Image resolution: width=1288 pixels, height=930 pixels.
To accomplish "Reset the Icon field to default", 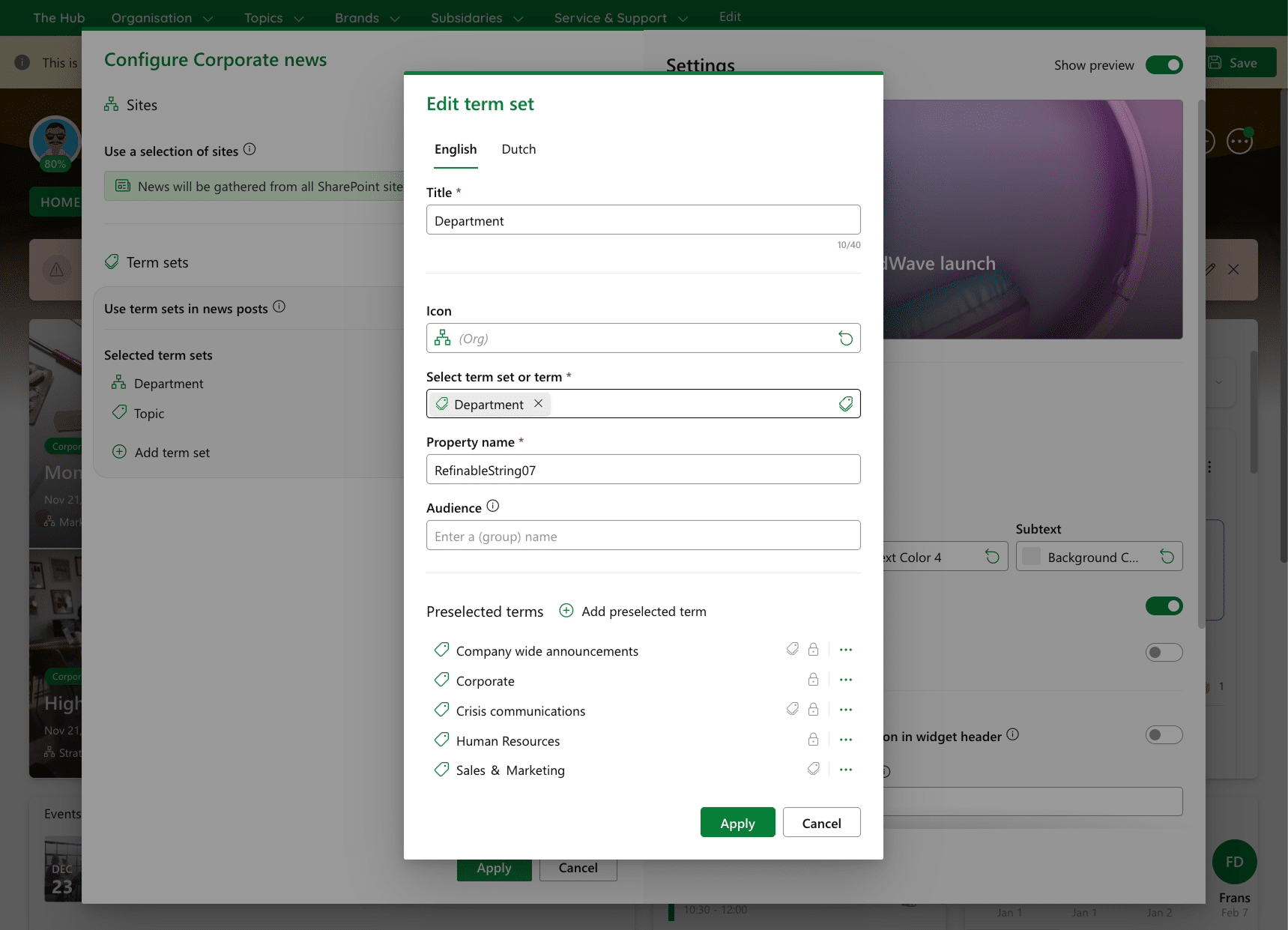I will [845, 339].
